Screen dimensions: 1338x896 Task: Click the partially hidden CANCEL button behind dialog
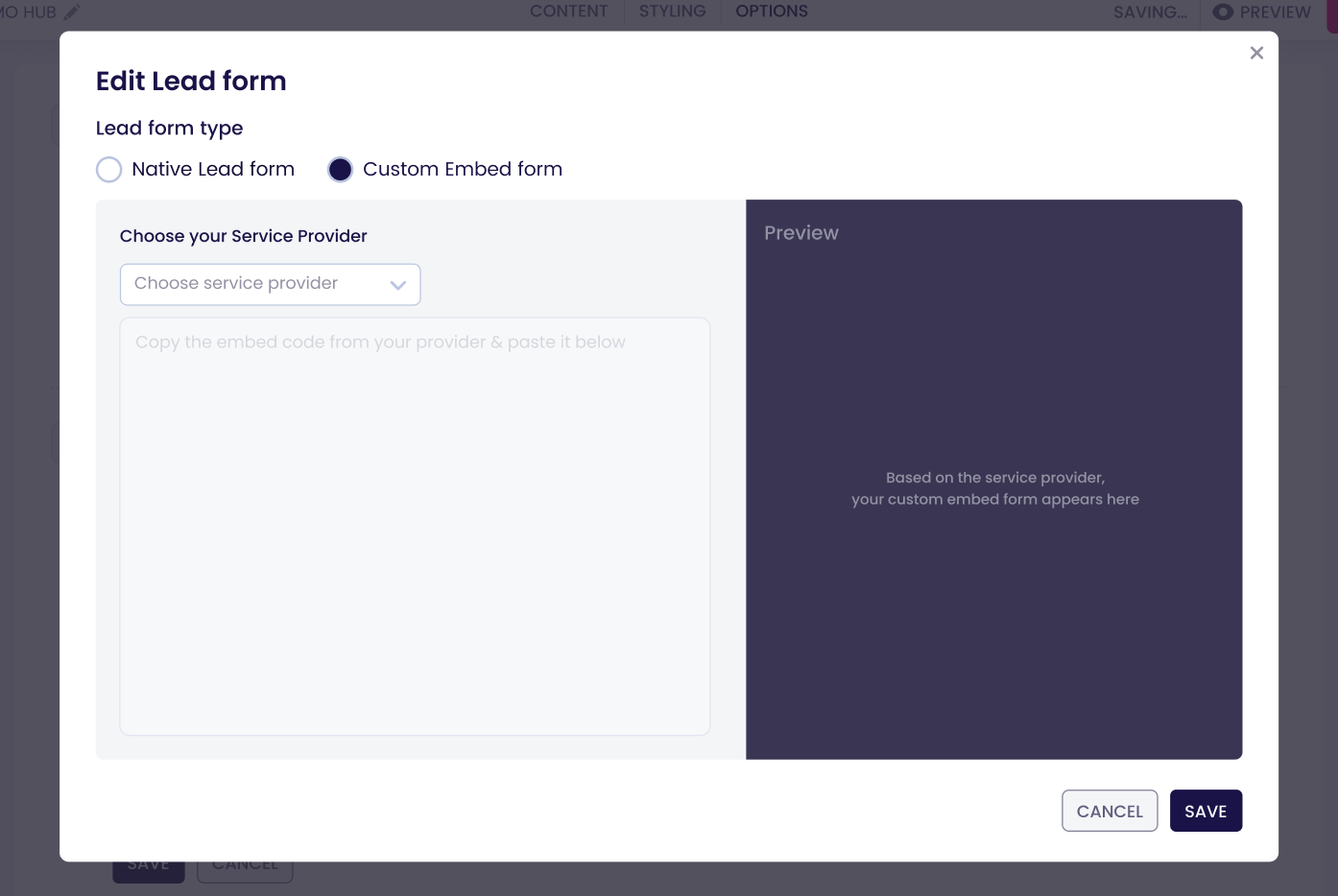[x=245, y=869]
